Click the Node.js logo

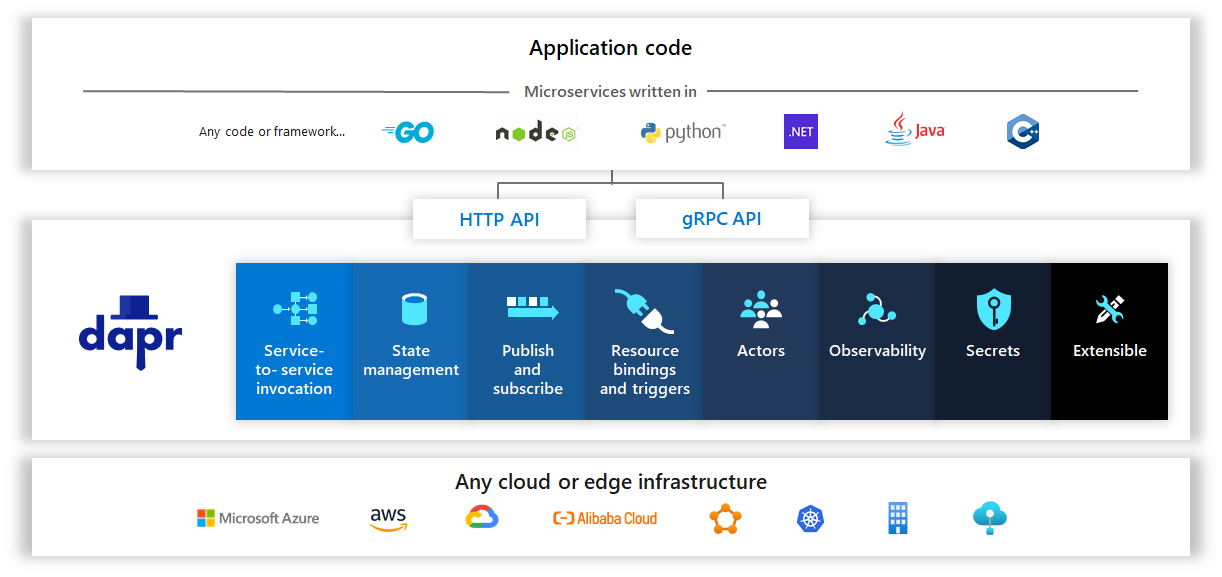[536, 131]
